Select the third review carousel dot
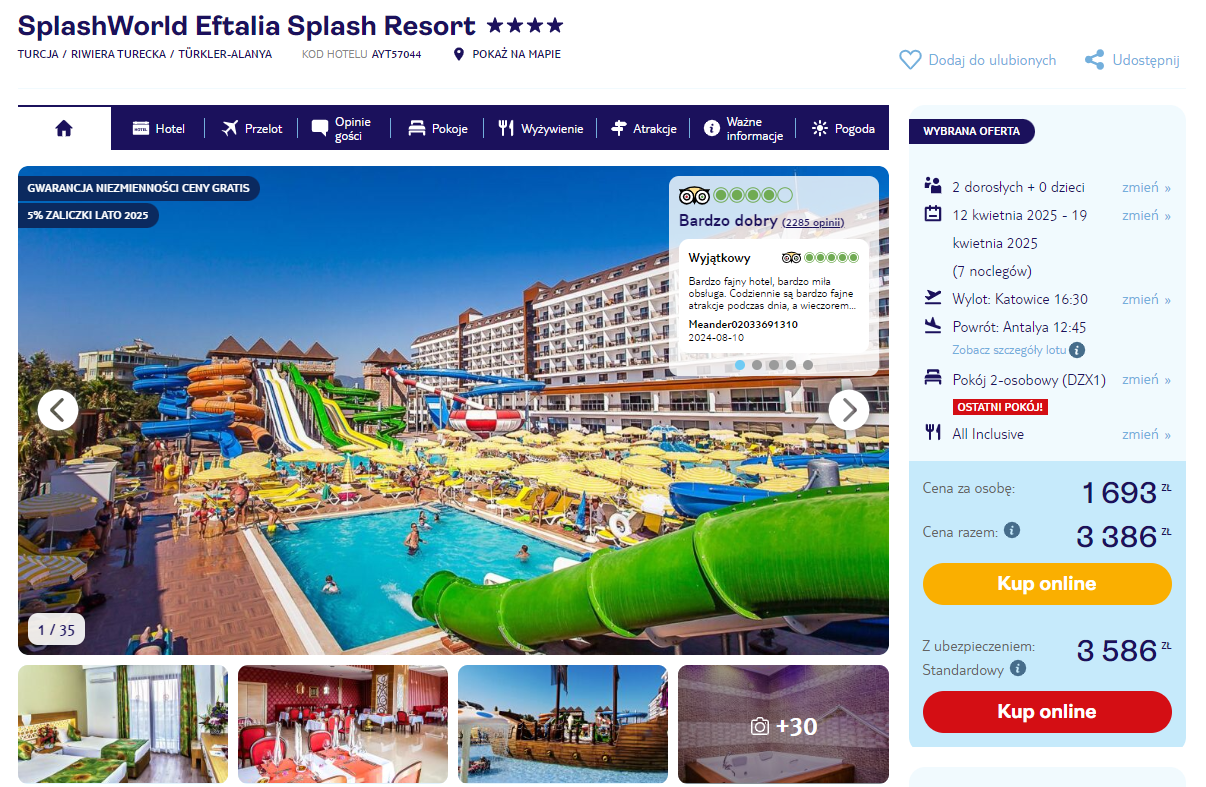 tap(774, 365)
